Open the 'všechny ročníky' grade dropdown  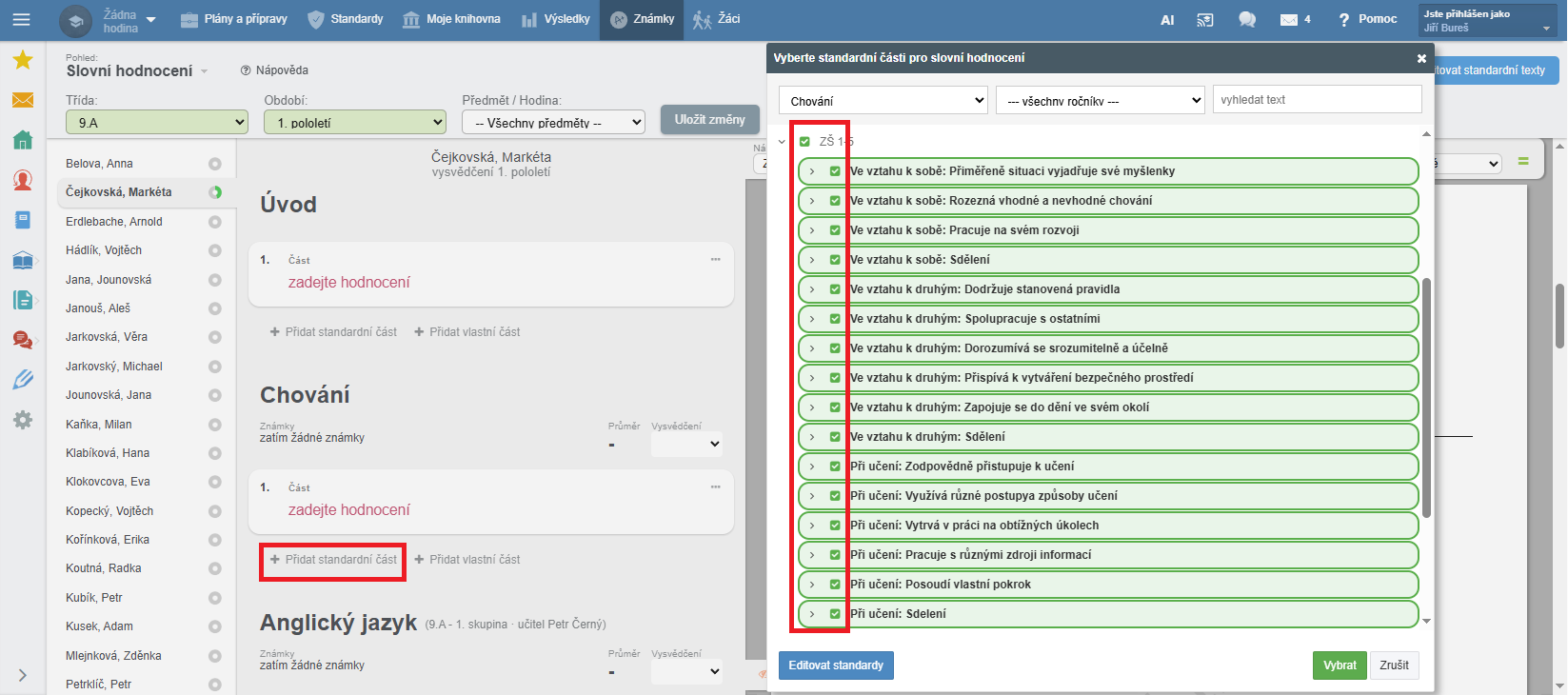pyautogui.click(x=1101, y=101)
